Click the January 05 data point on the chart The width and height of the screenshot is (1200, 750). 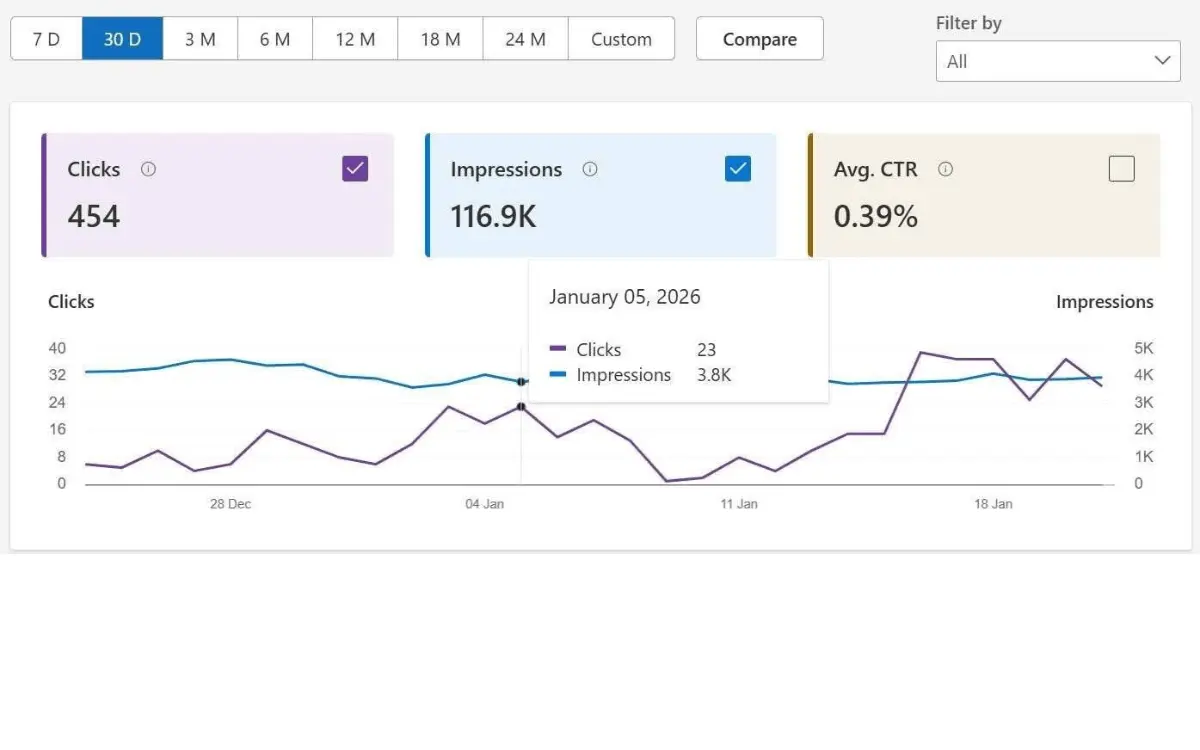pyautogui.click(x=521, y=406)
